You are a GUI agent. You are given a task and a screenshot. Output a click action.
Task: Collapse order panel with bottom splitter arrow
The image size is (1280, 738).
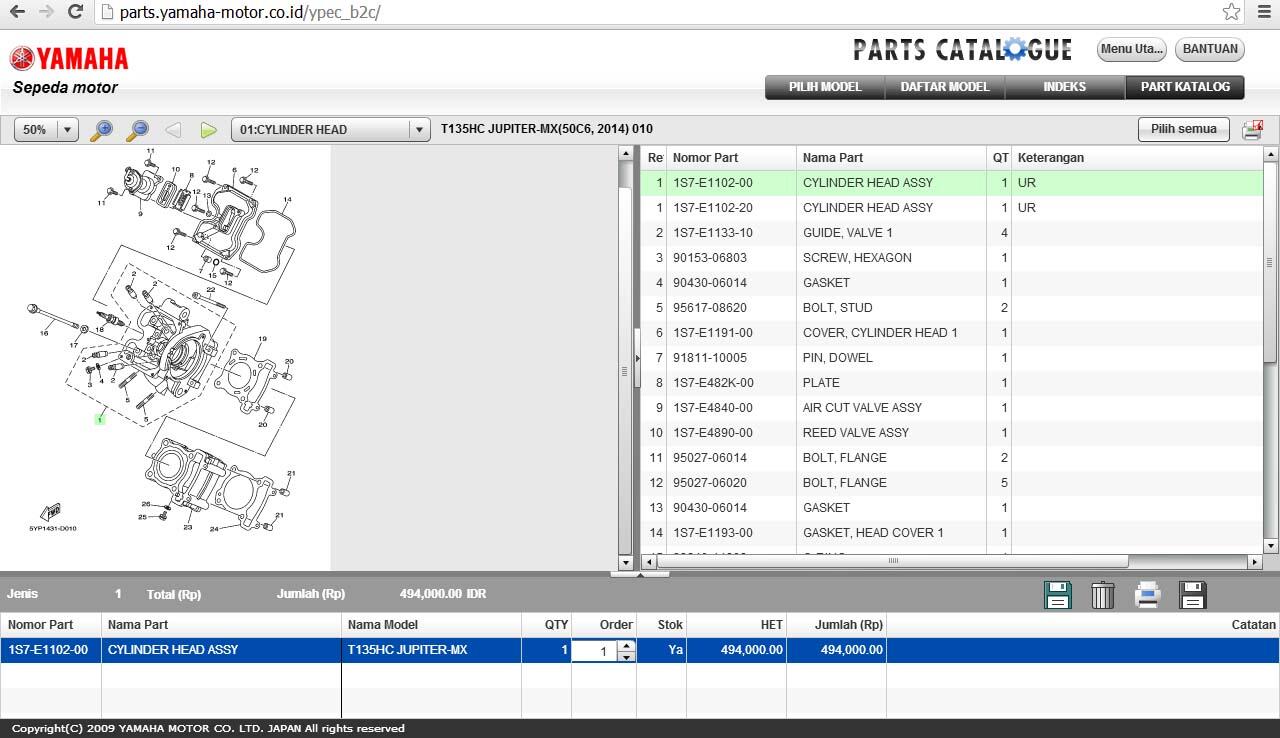point(640,574)
